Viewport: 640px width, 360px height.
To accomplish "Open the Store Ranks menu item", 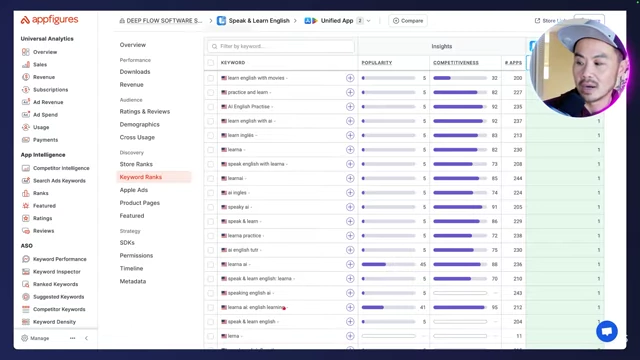I will click(x=136, y=164).
